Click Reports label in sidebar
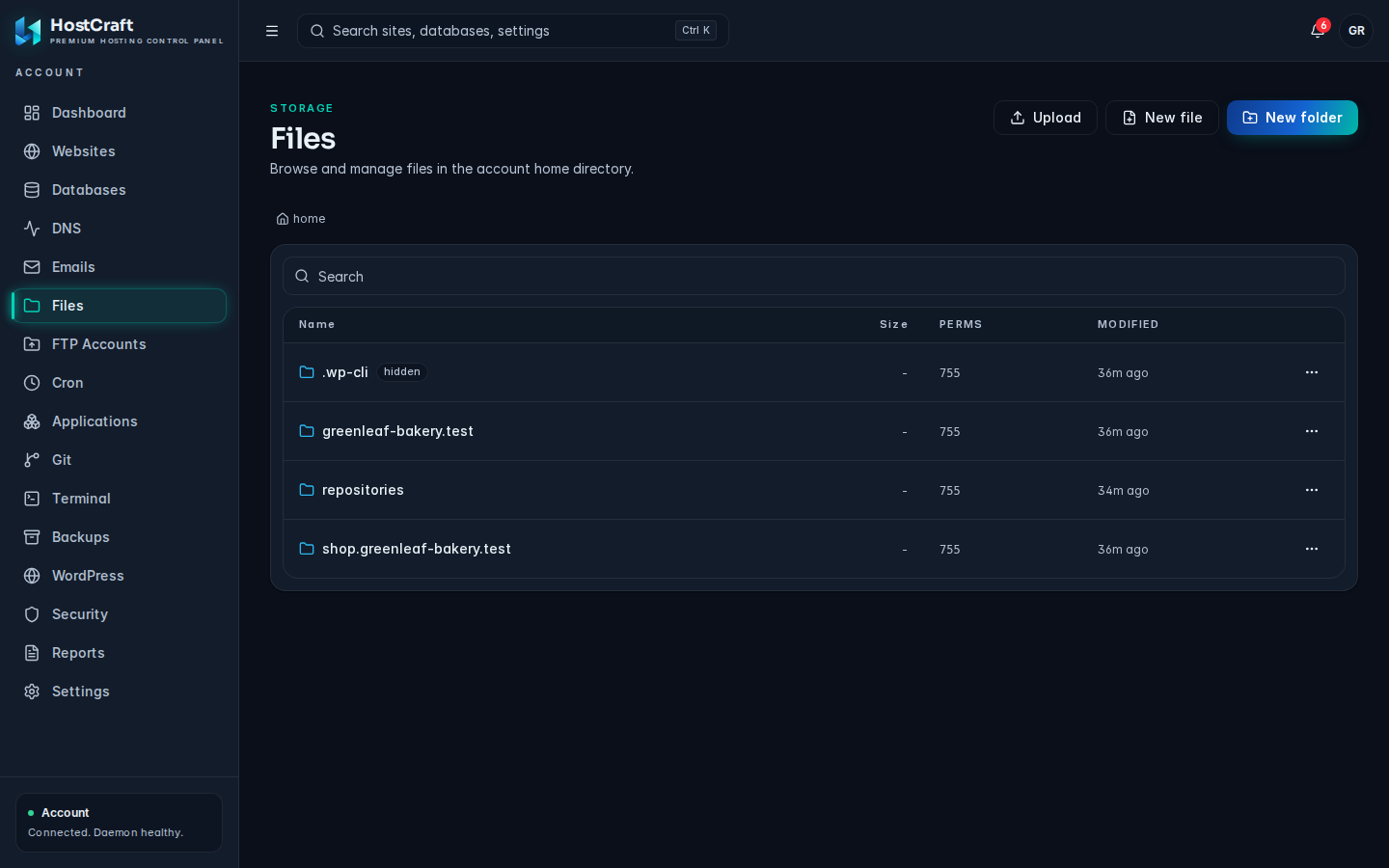Screen dimensions: 1389x868 point(78,653)
